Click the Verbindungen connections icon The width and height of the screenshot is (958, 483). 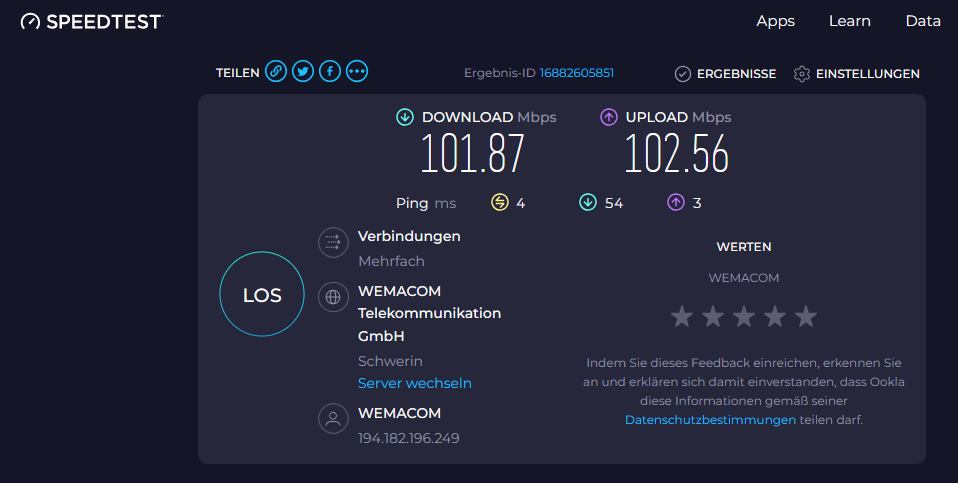tap(333, 242)
